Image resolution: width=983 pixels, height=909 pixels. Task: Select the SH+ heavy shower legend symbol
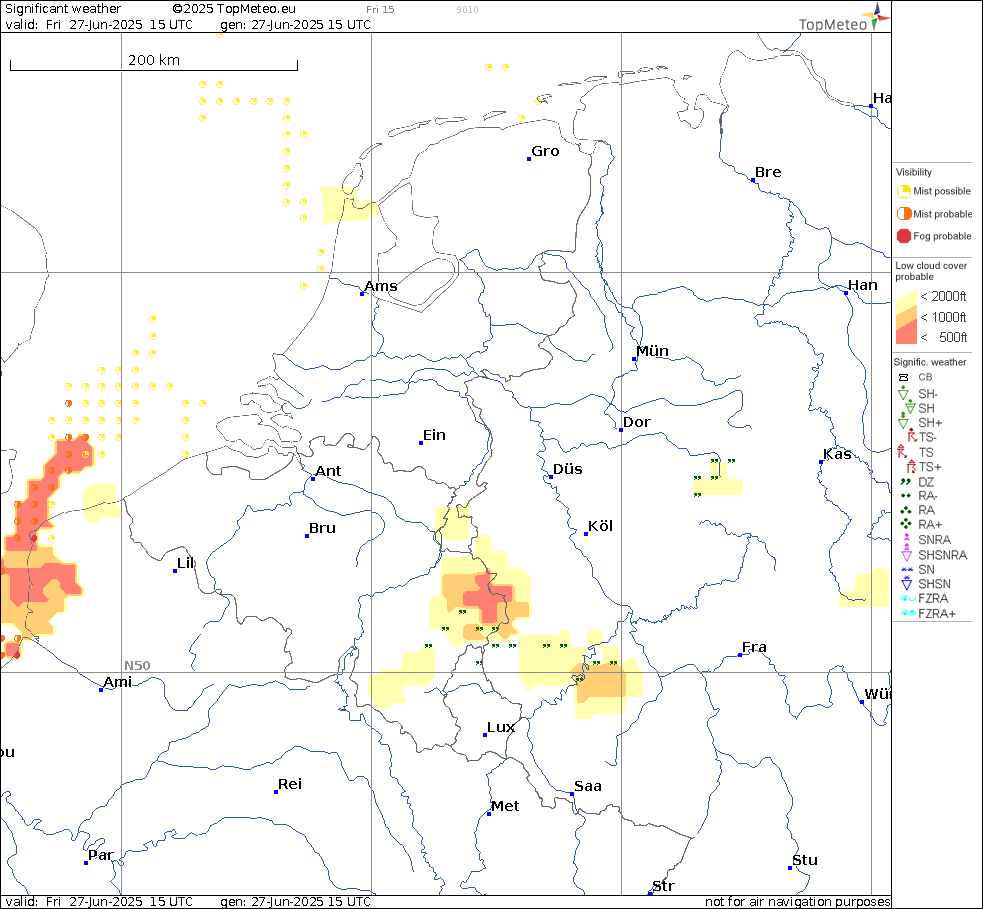pyautogui.click(x=903, y=421)
